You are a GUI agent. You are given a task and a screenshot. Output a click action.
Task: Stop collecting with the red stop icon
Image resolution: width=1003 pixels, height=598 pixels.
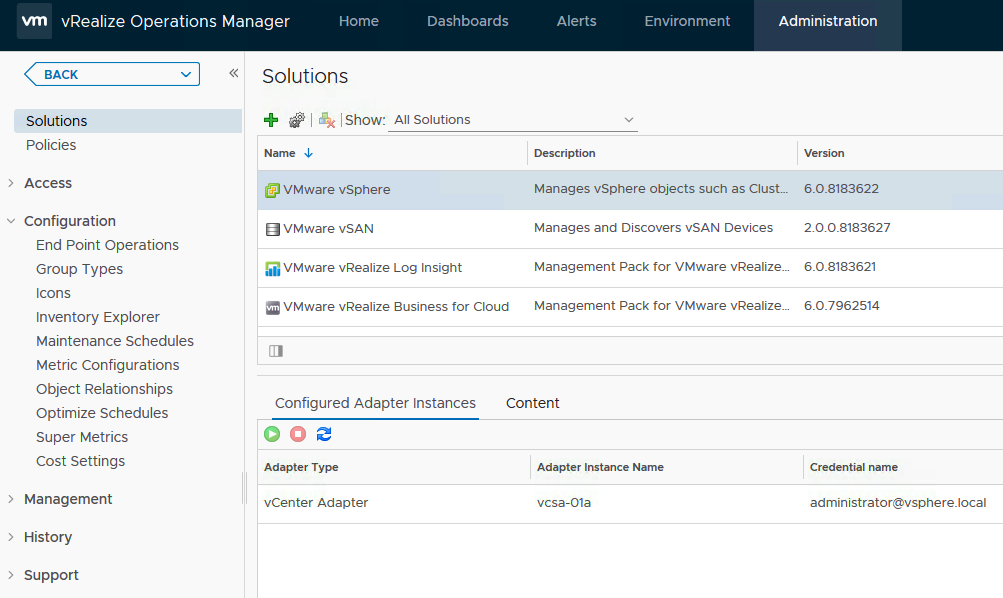click(x=296, y=434)
